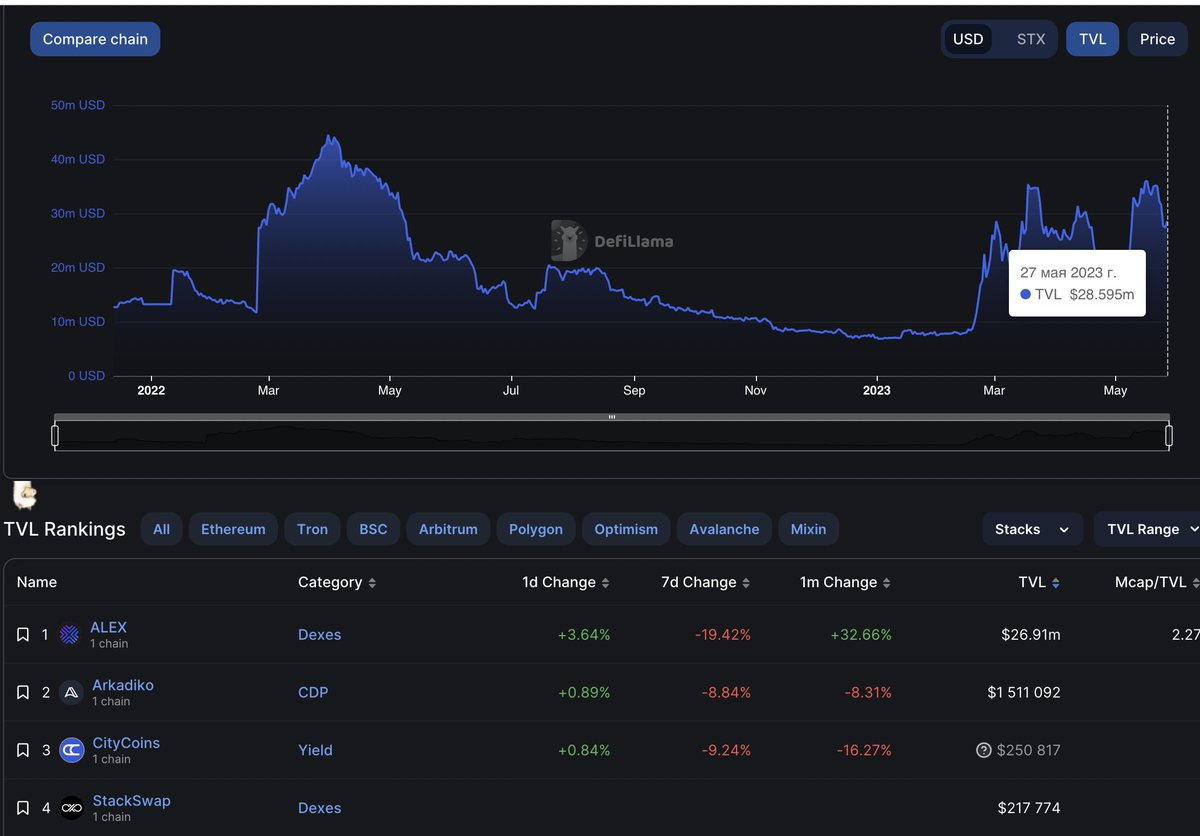Open the TVL Range dropdown
1200x836 pixels.
click(x=1147, y=529)
